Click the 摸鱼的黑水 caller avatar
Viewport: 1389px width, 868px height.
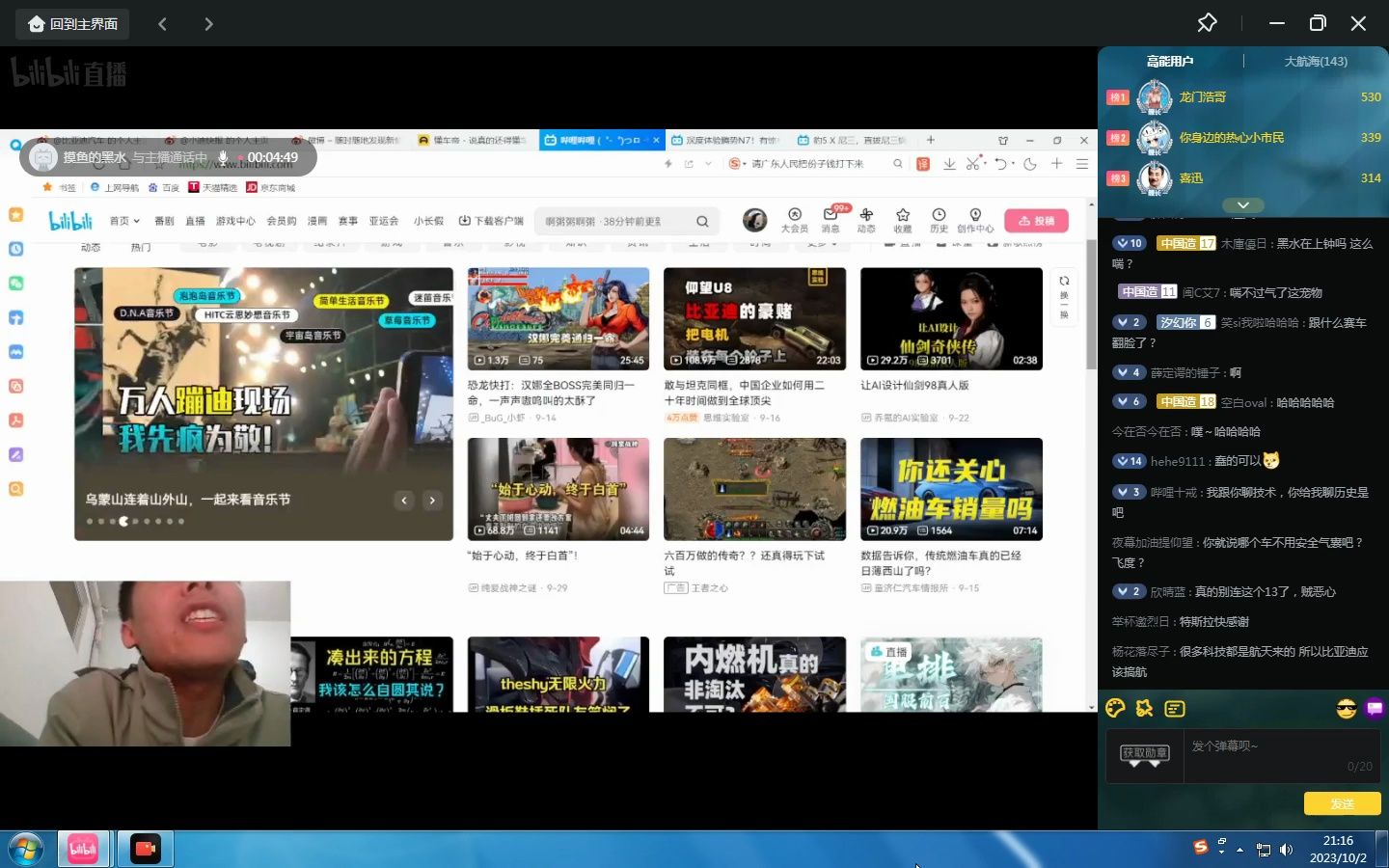coord(42,157)
